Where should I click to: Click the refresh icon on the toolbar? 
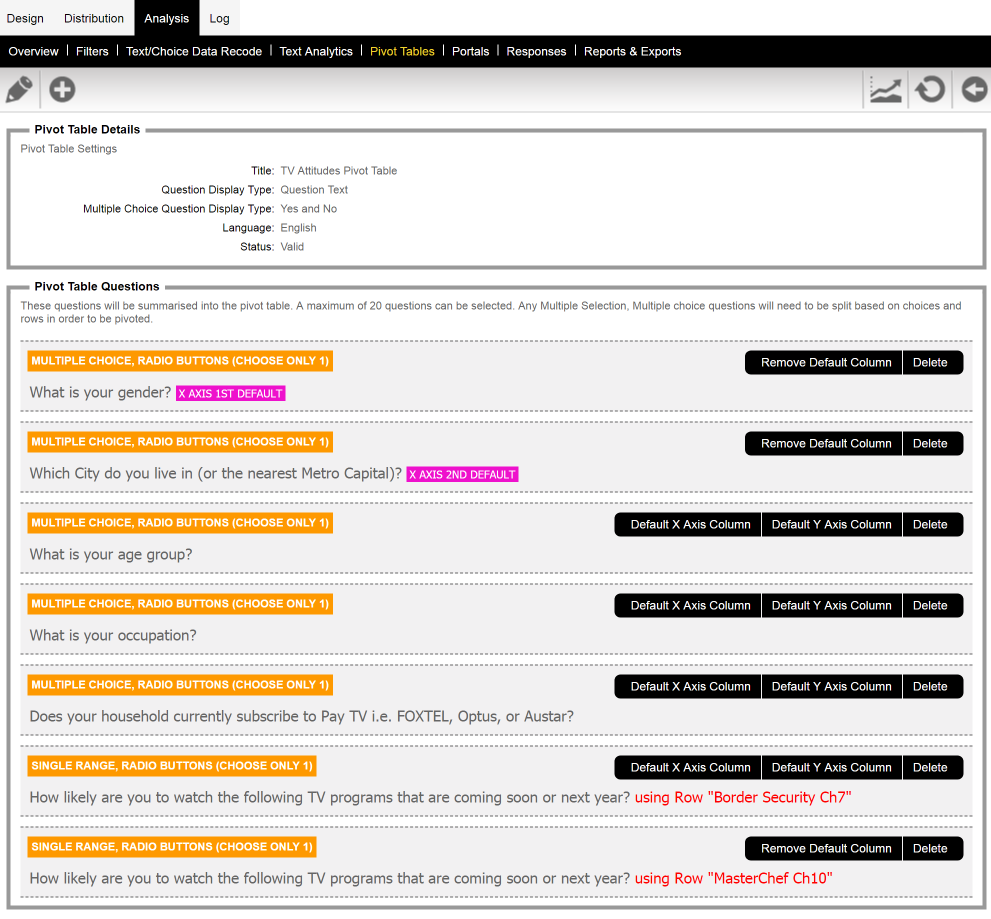929,89
